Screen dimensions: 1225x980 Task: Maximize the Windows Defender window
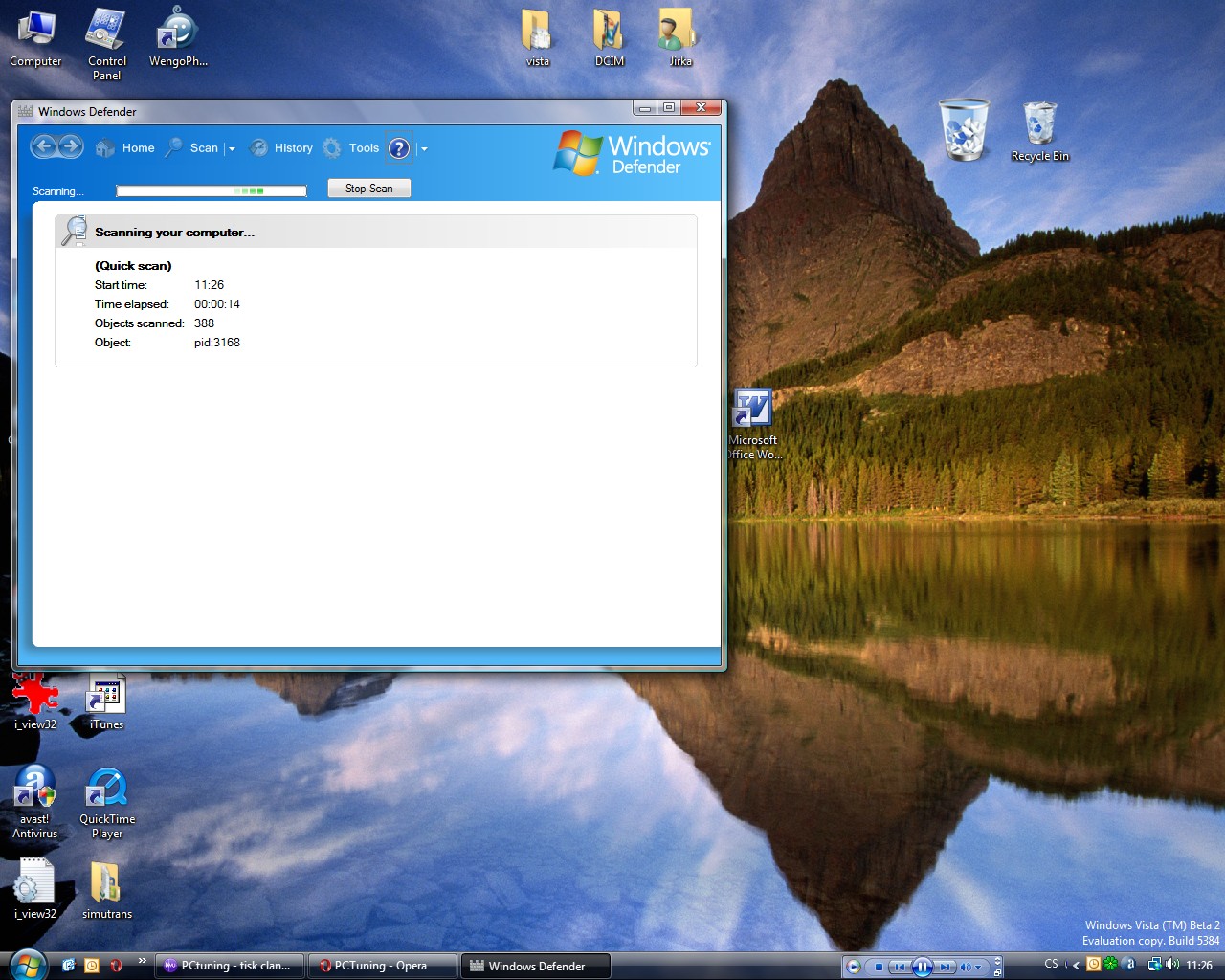(669, 108)
